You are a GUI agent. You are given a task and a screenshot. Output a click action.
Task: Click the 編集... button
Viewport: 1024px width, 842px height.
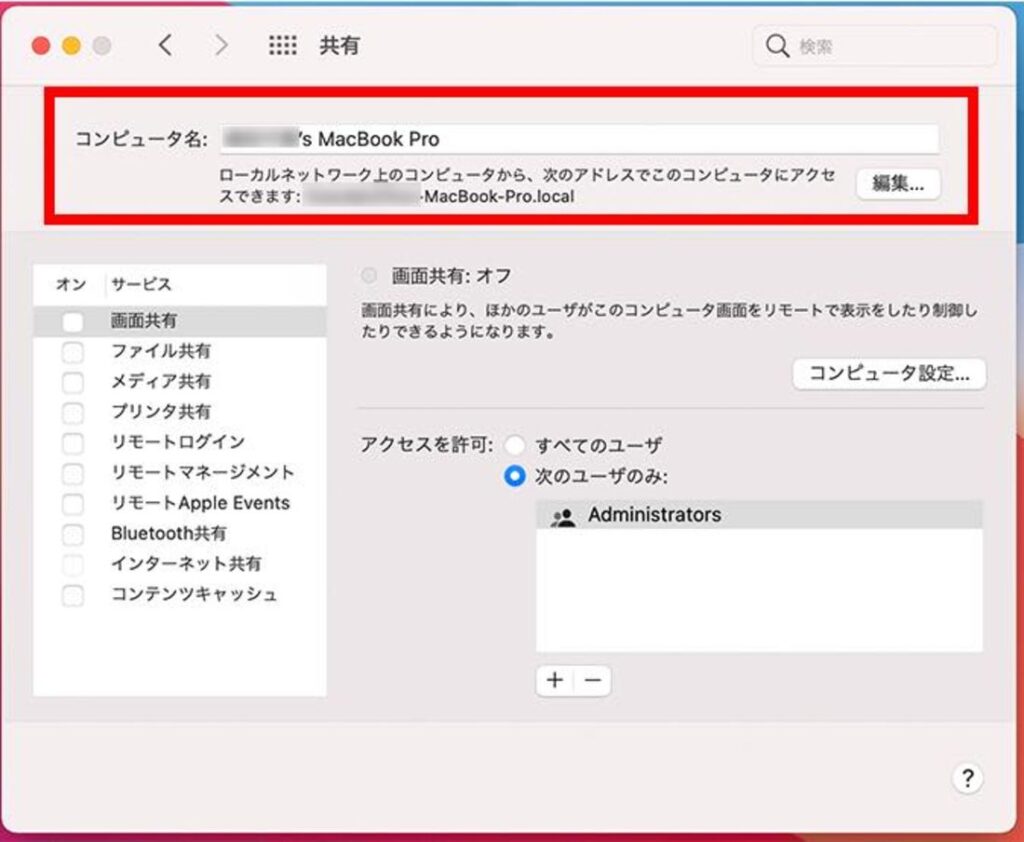(898, 184)
